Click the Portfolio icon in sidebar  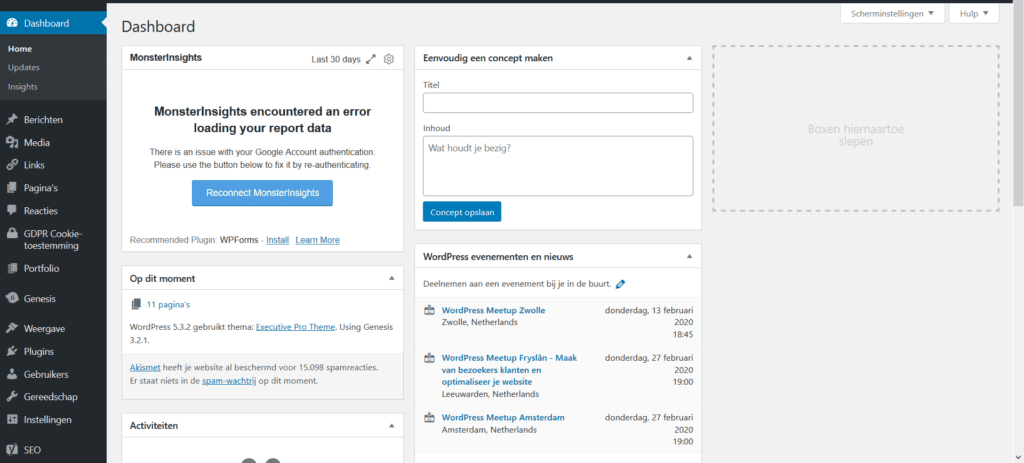(x=12, y=268)
